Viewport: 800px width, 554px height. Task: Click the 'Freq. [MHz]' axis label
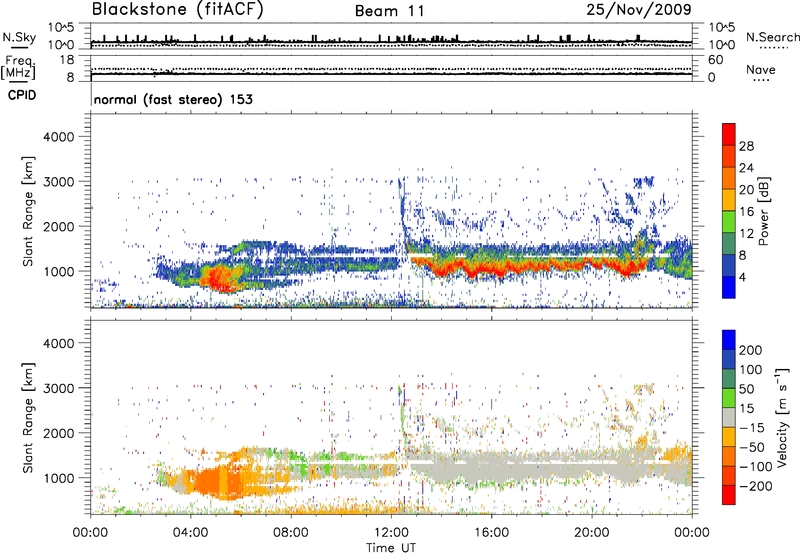tap(18, 67)
